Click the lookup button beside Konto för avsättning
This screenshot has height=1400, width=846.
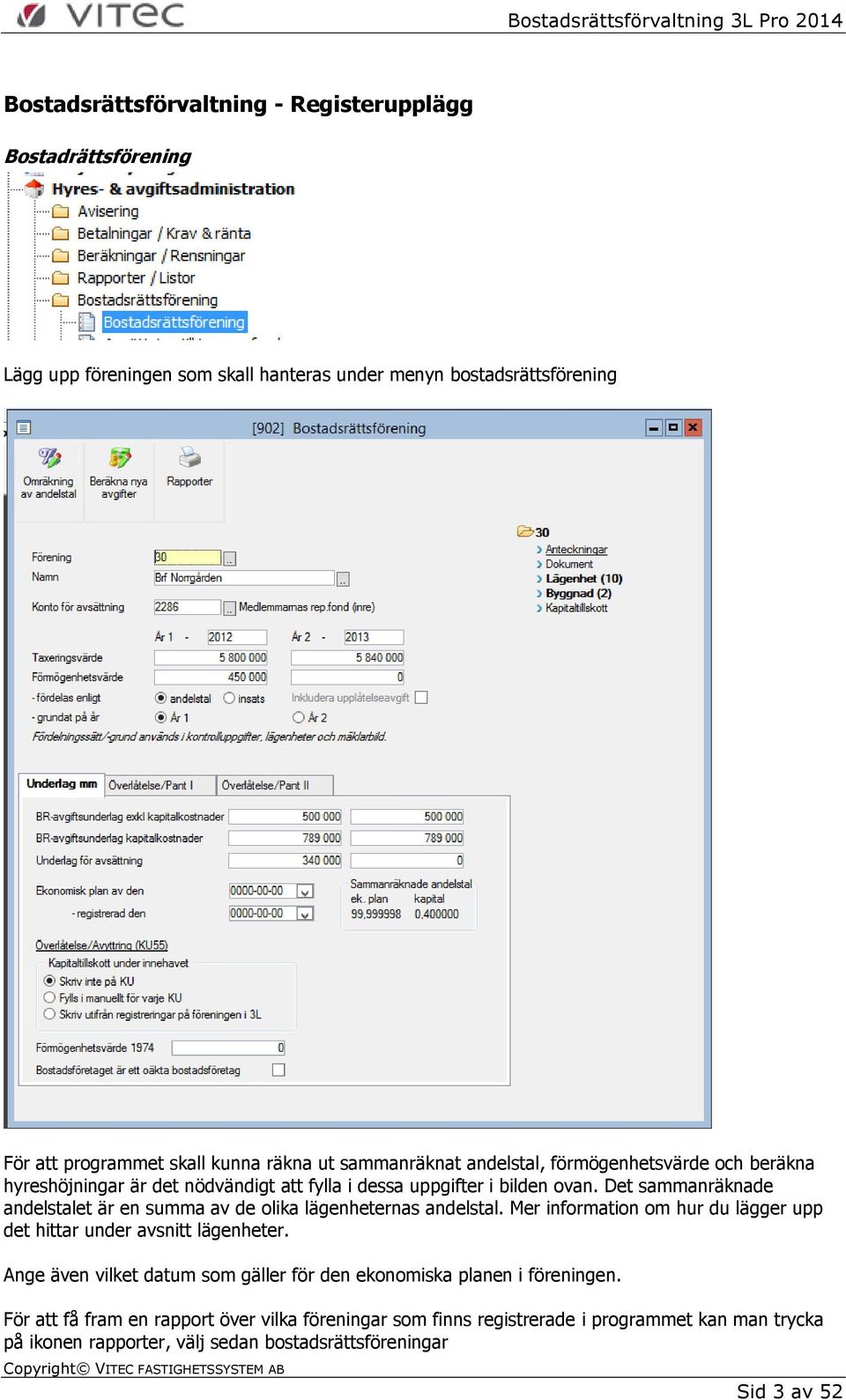[230, 608]
